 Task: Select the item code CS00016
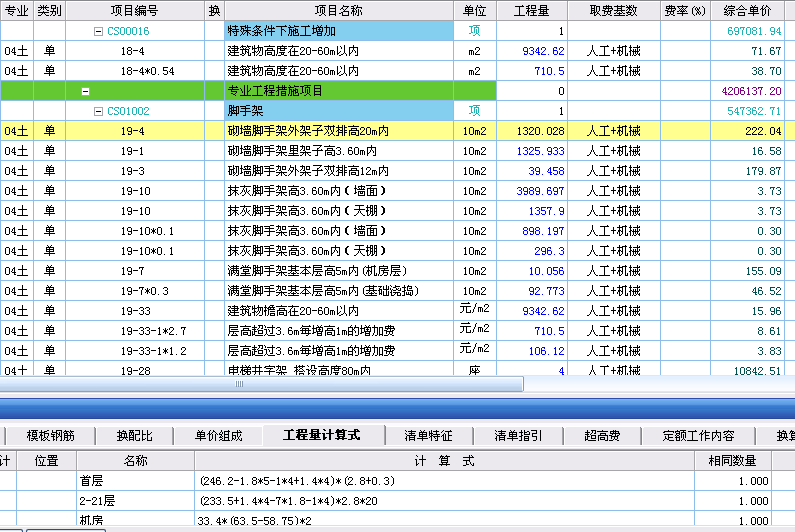(x=128, y=31)
